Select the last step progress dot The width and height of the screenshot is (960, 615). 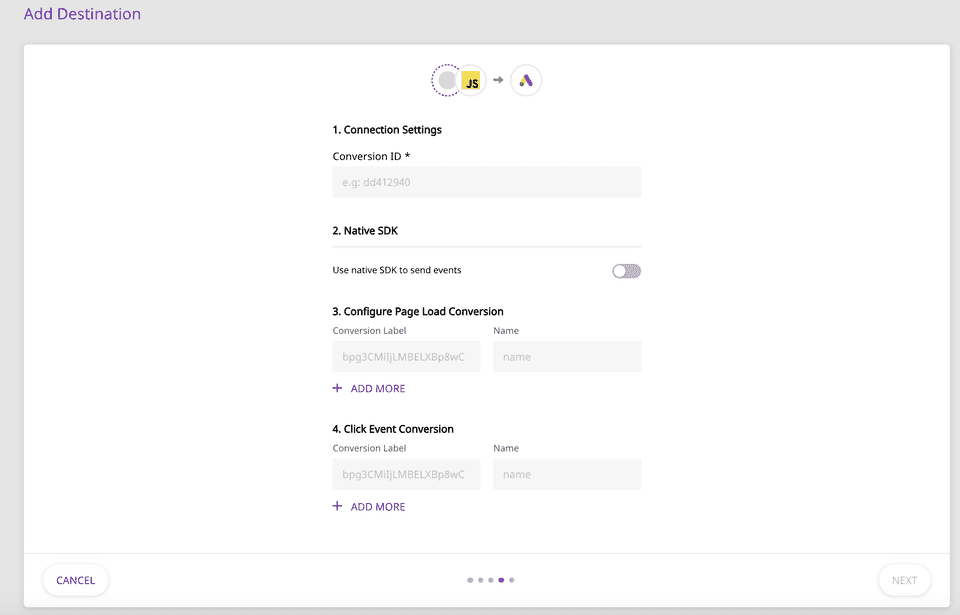point(512,580)
